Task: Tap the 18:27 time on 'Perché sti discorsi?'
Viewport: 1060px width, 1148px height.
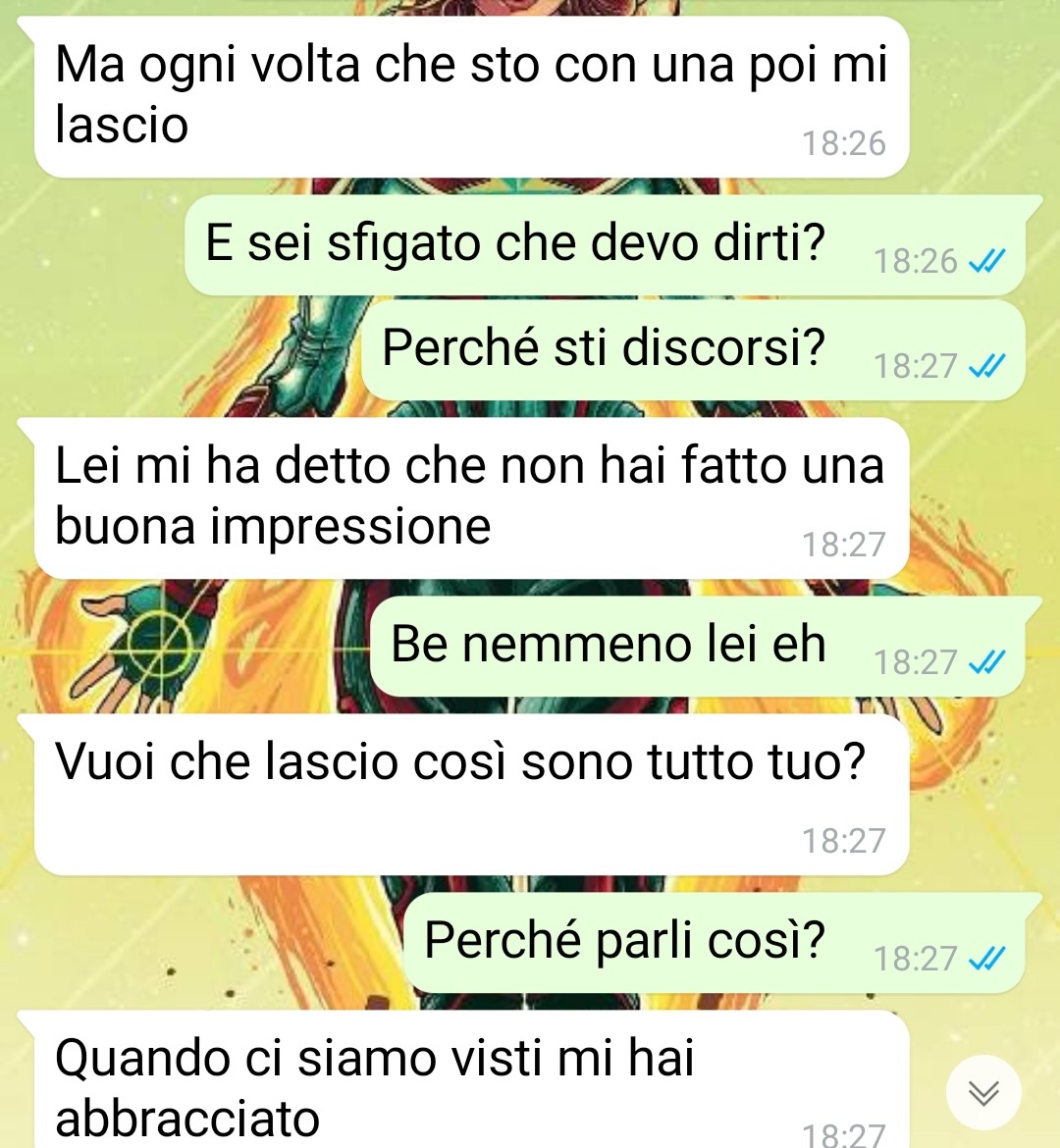Action: pos(916,366)
